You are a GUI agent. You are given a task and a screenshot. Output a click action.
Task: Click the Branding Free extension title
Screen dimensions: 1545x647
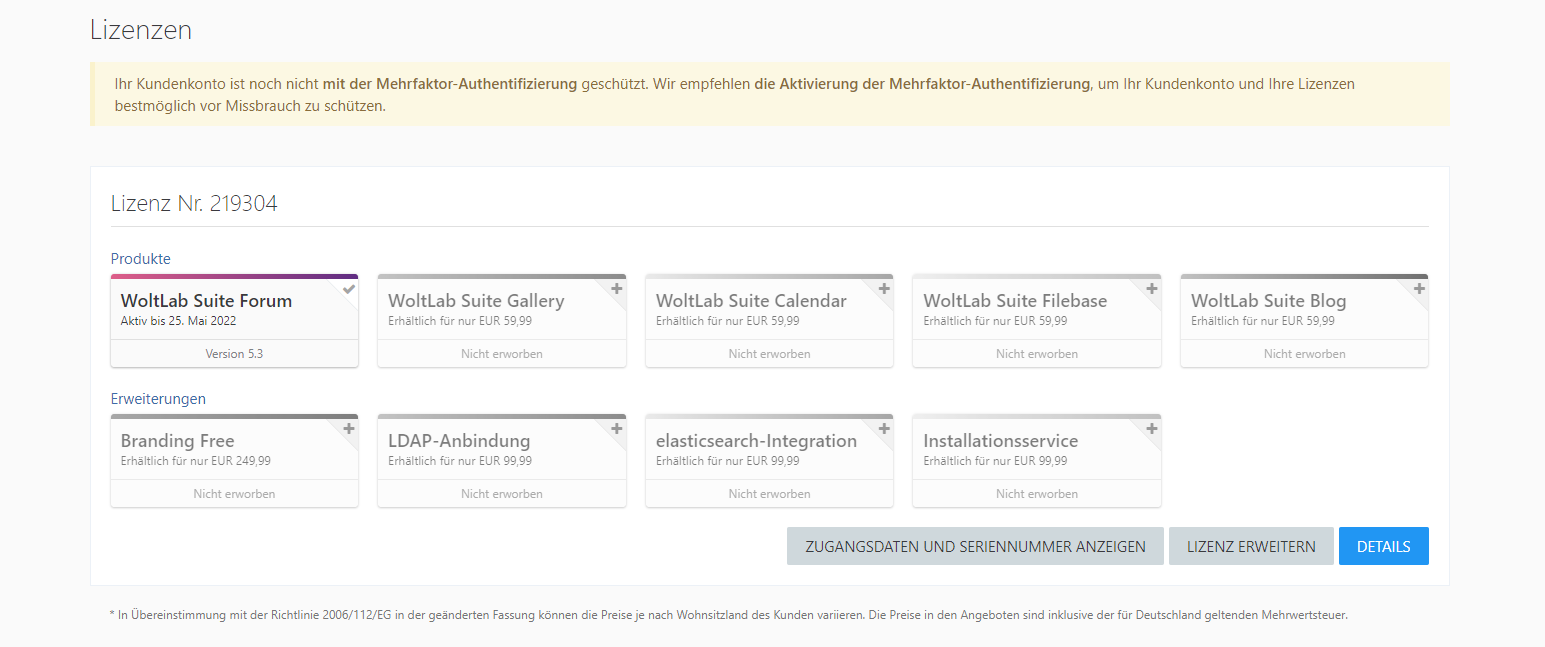click(177, 441)
